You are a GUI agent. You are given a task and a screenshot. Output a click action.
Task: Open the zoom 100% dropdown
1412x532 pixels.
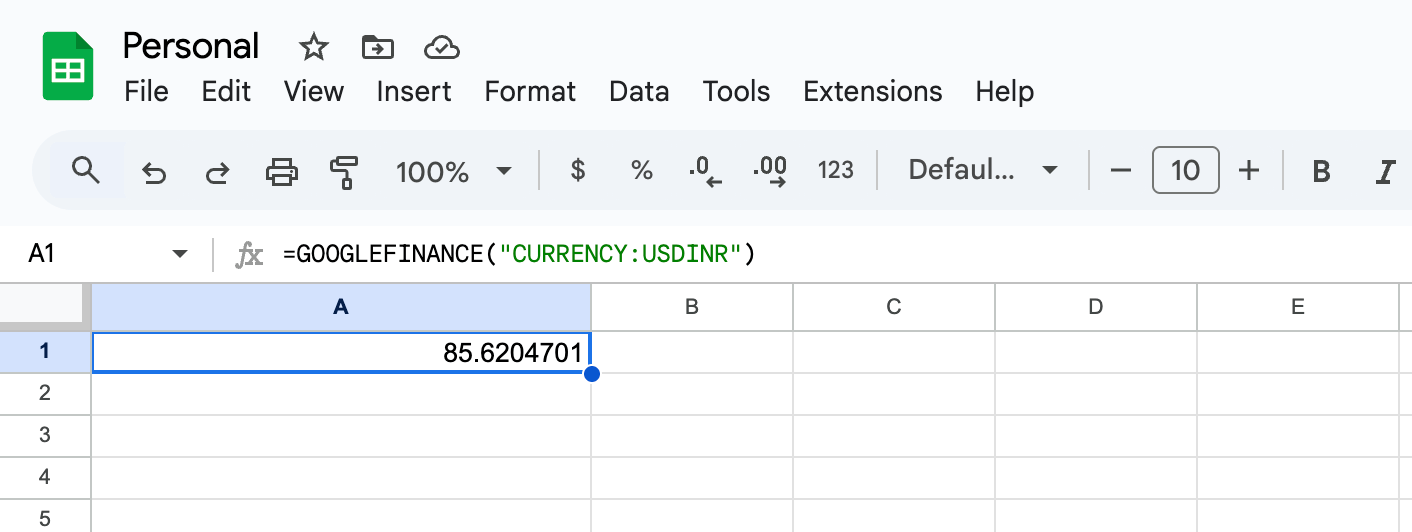[x=455, y=172]
